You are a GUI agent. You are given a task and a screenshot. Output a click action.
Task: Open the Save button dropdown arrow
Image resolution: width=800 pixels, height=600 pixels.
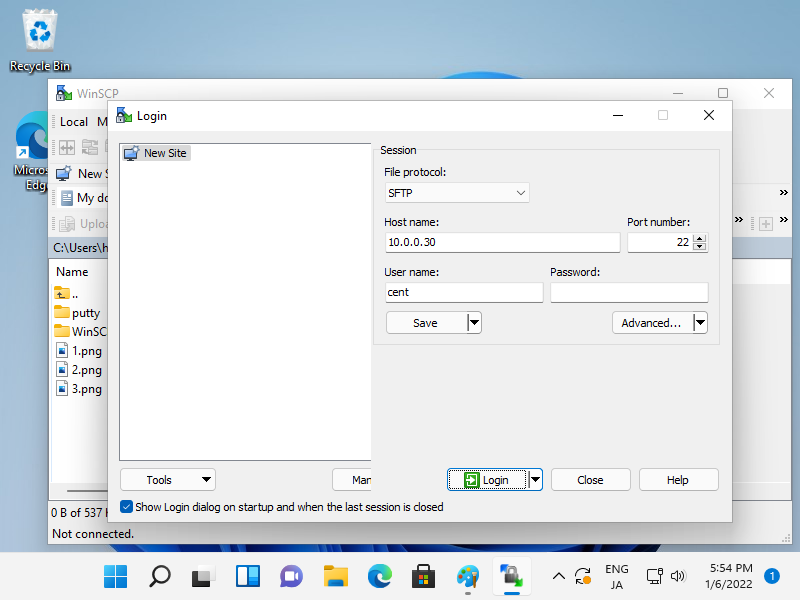point(475,323)
